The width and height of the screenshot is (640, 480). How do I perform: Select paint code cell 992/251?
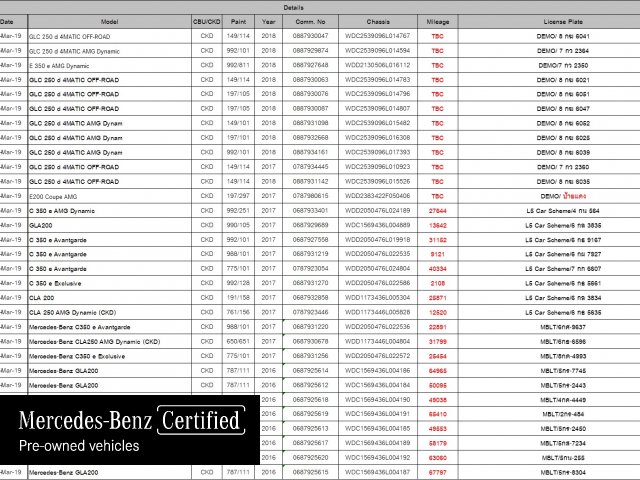point(238,211)
